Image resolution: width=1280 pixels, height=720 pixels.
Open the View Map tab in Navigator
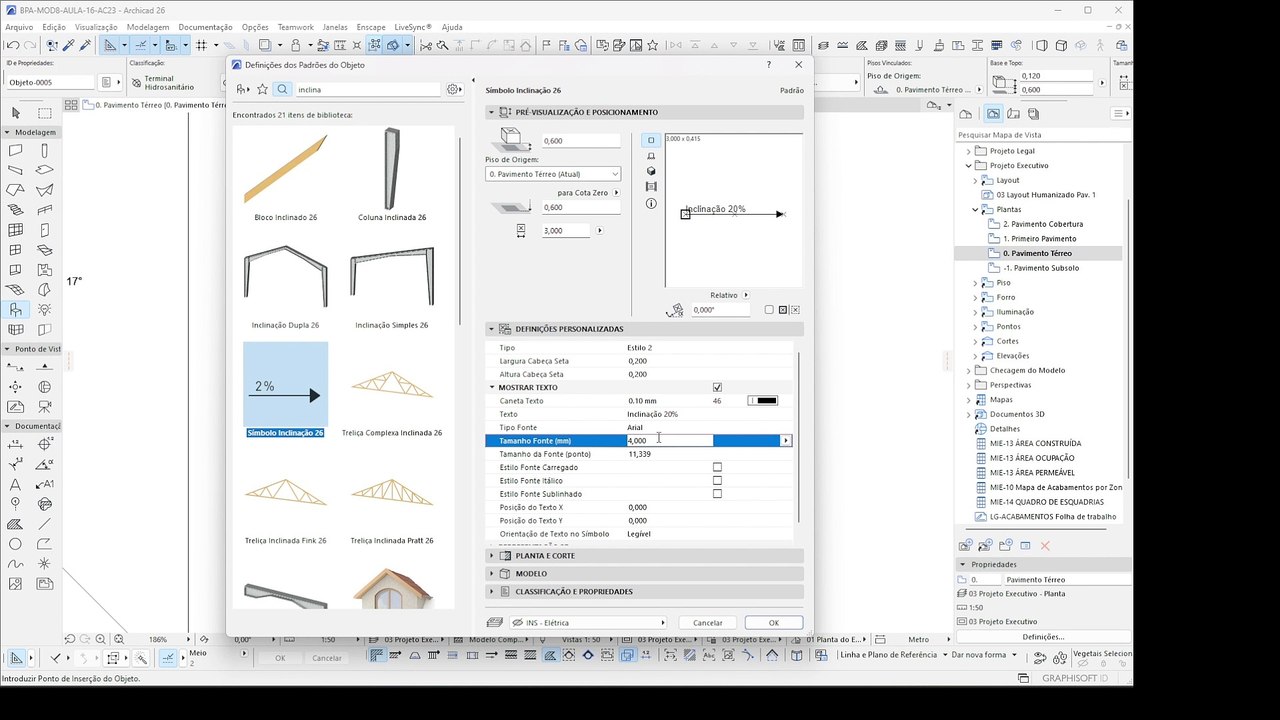pyautogui.click(x=992, y=114)
